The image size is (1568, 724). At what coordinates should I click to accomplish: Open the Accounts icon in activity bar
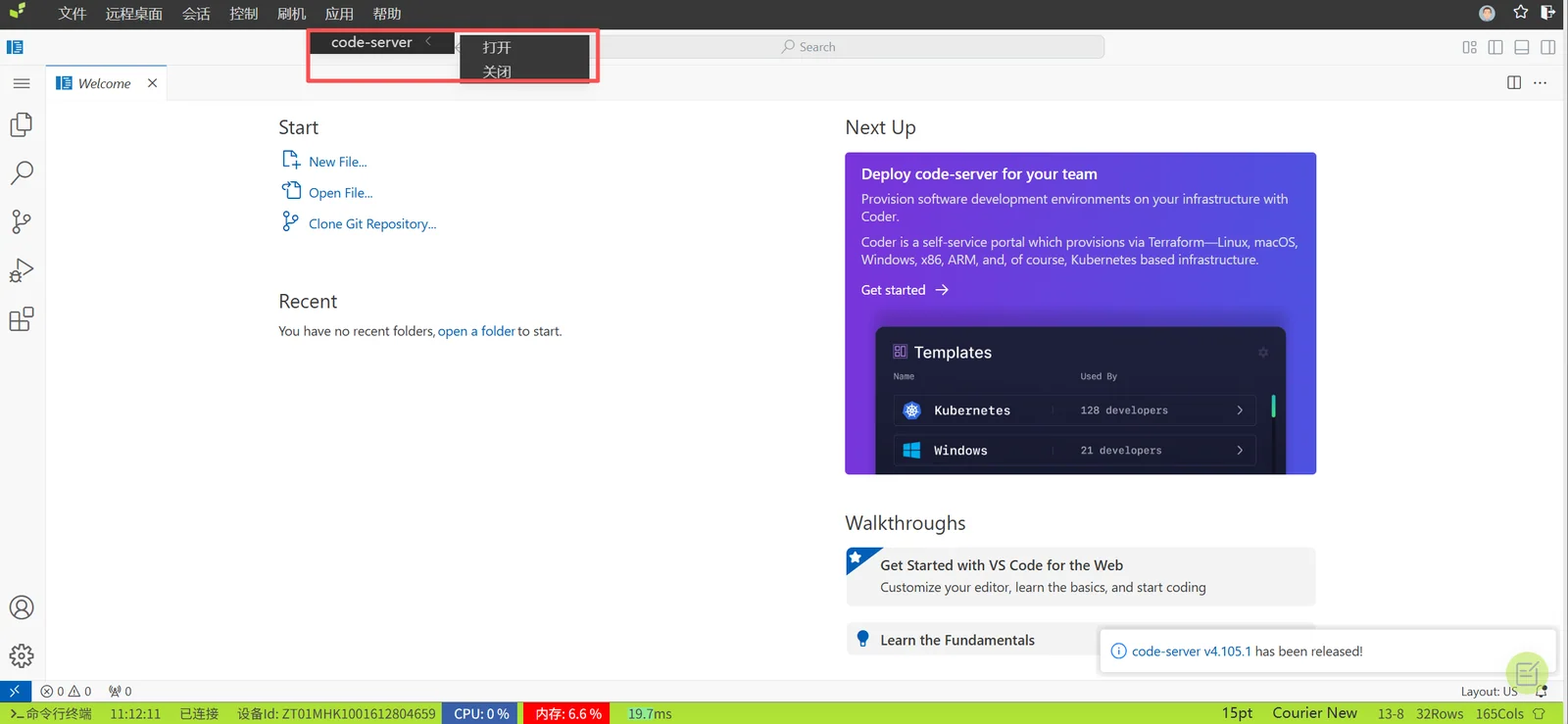(x=21, y=607)
